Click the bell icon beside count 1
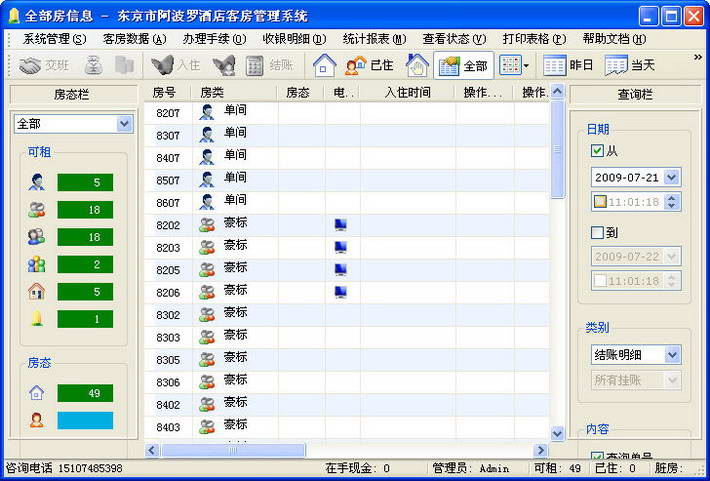710x481 pixels. (x=37, y=319)
